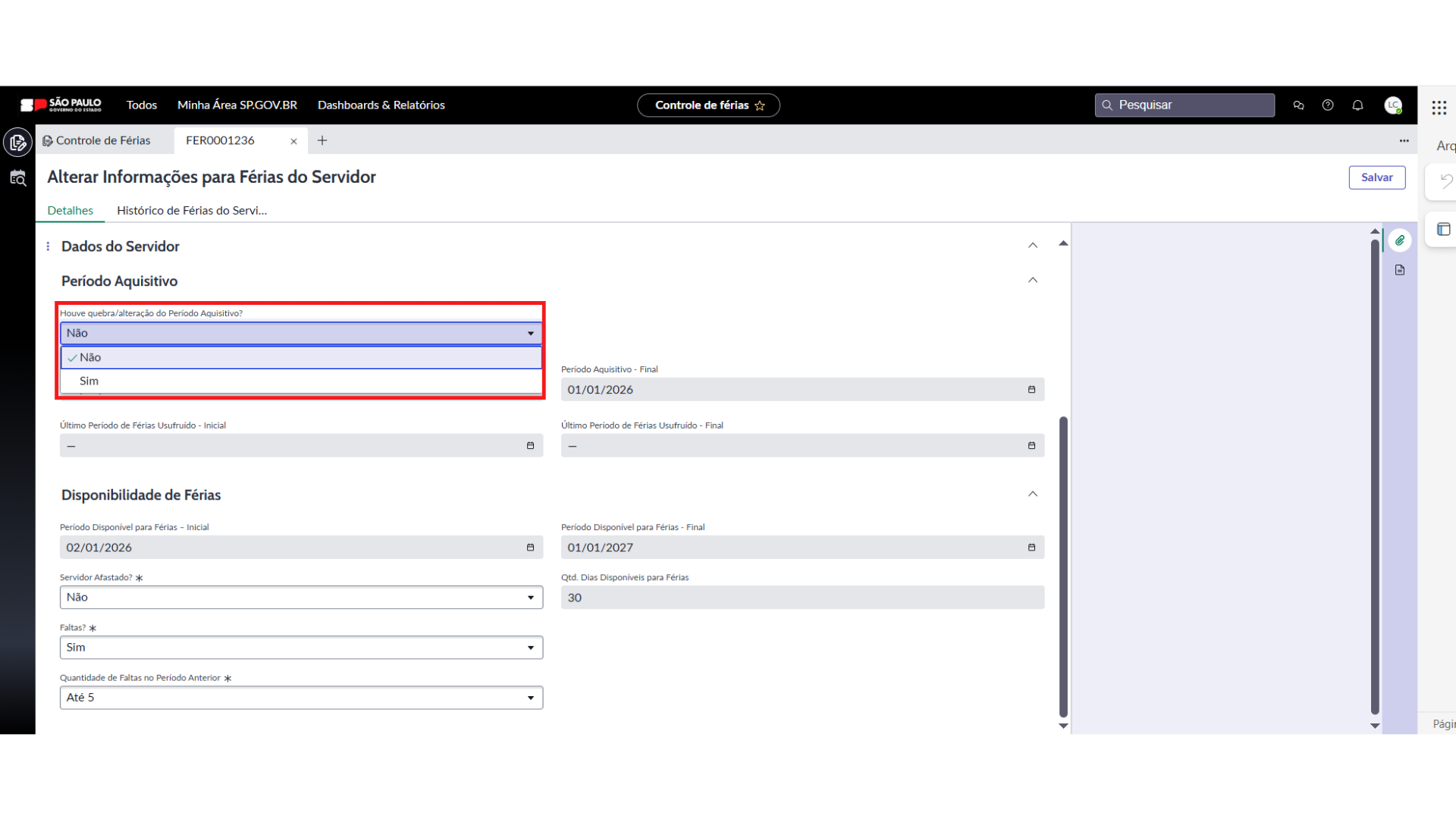This screenshot has height=819, width=1456.
Task: Open the help question mark icon
Action: 1328,105
